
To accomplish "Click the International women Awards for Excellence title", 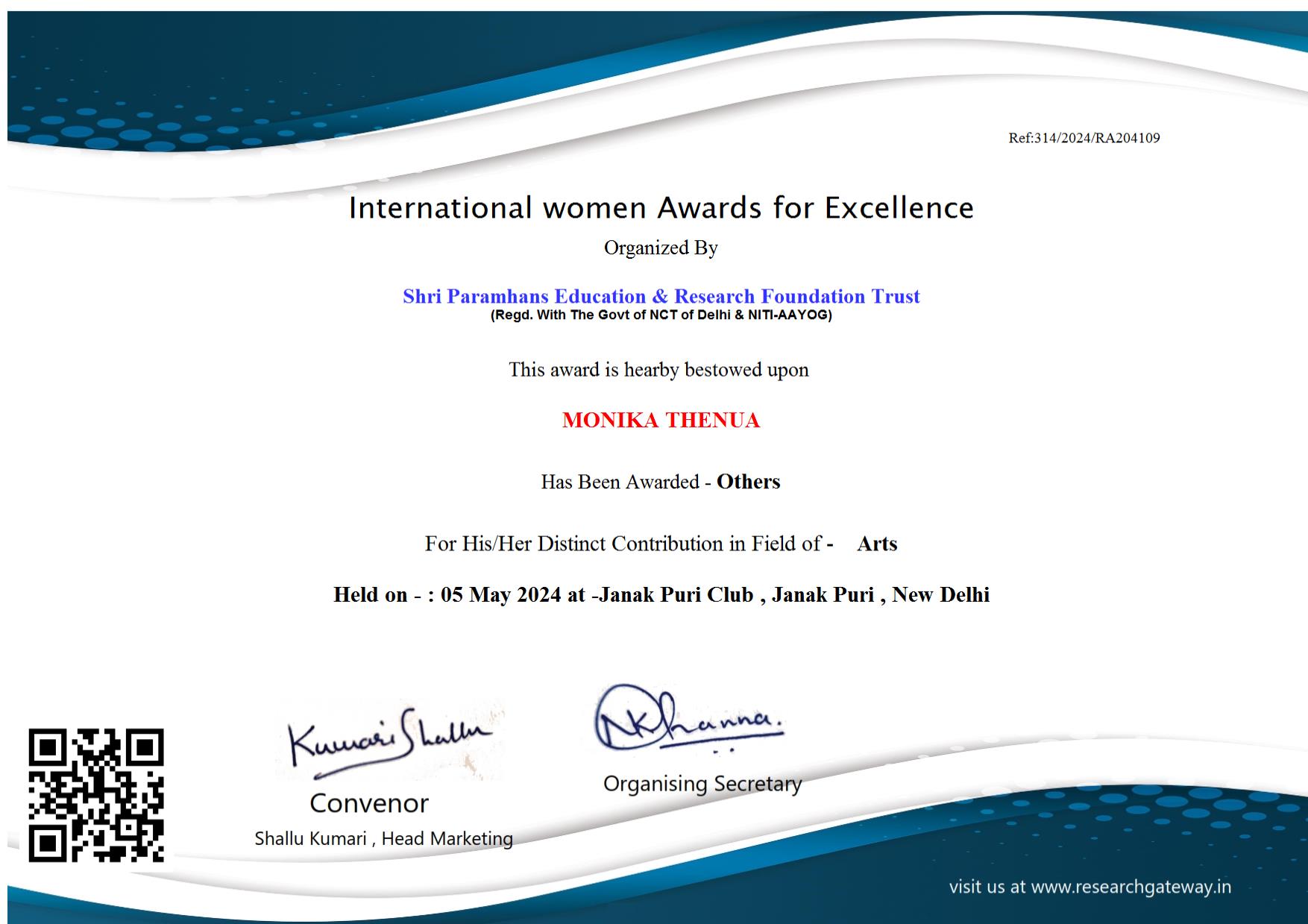I will [x=661, y=208].
